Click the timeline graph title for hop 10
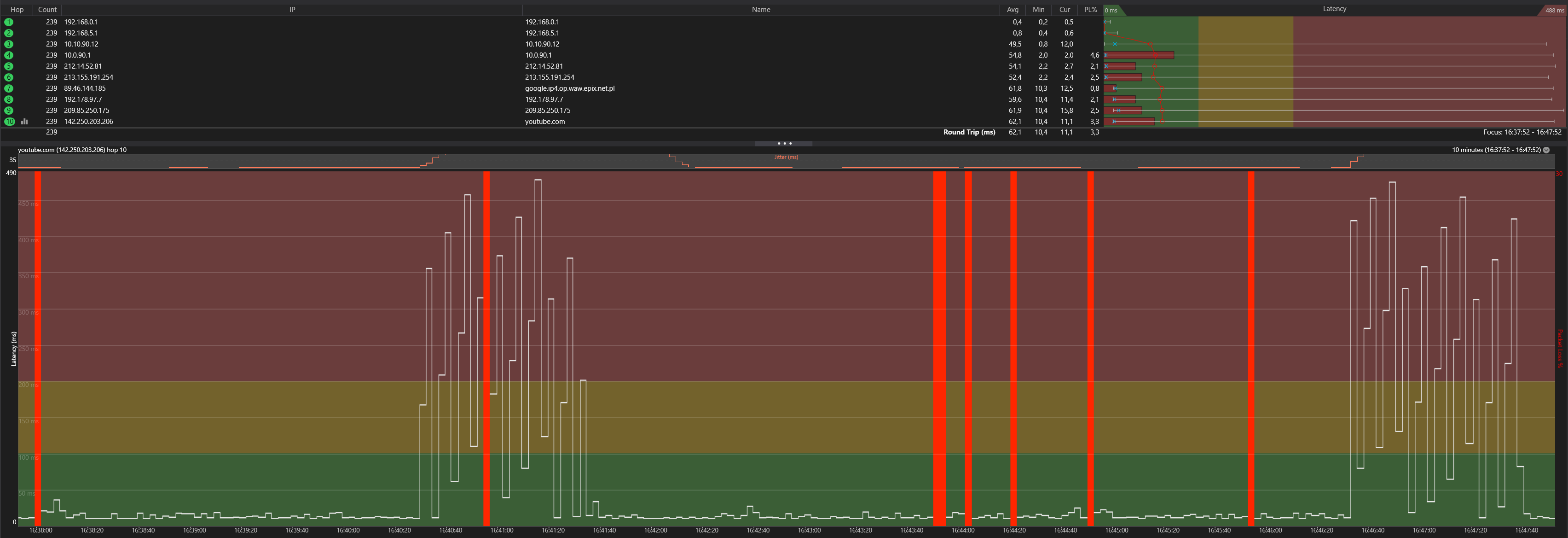This screenshot has width=1568, height=538. tap(72, 150)
